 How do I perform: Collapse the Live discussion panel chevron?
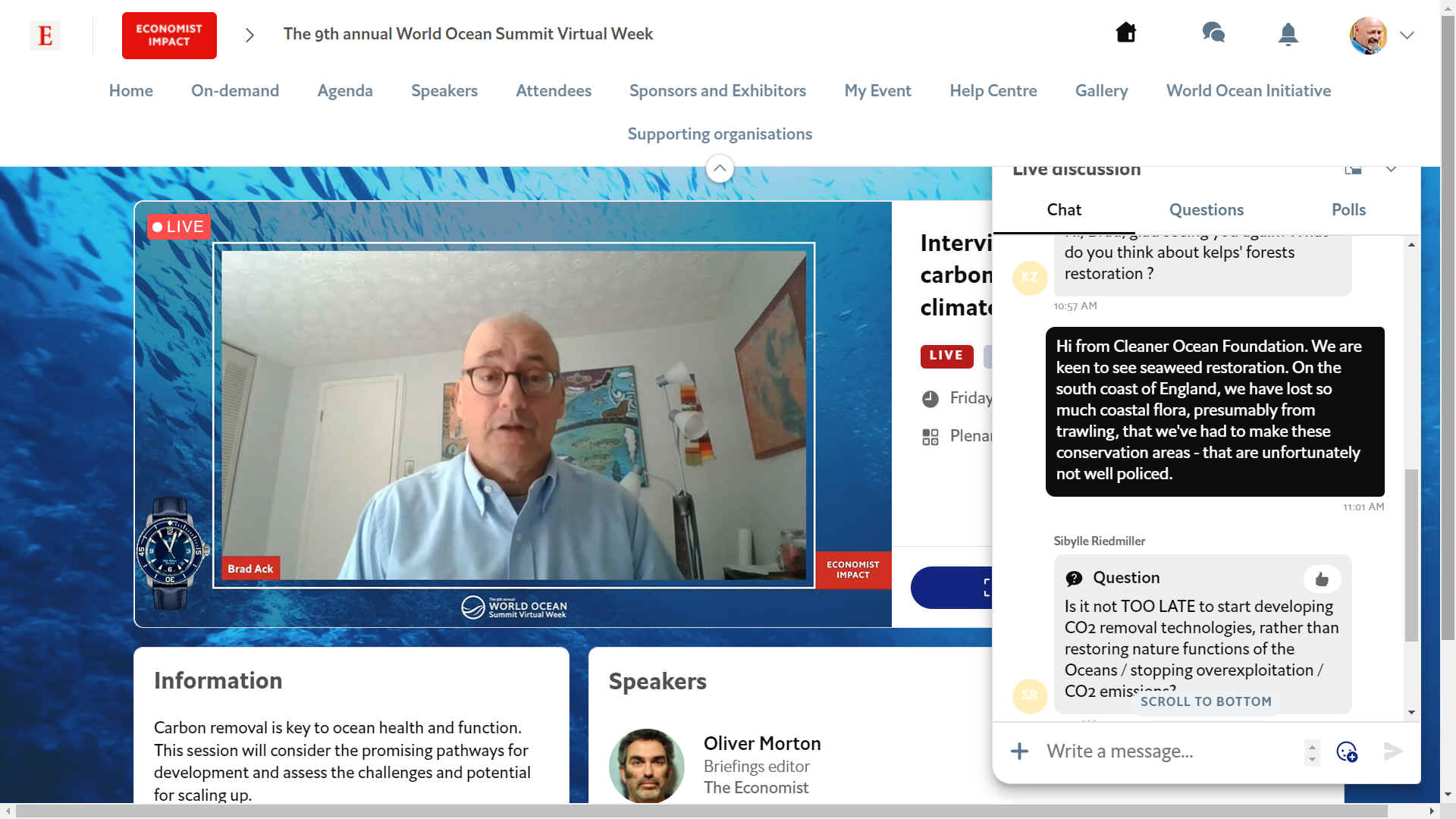tap(1391, 170)
